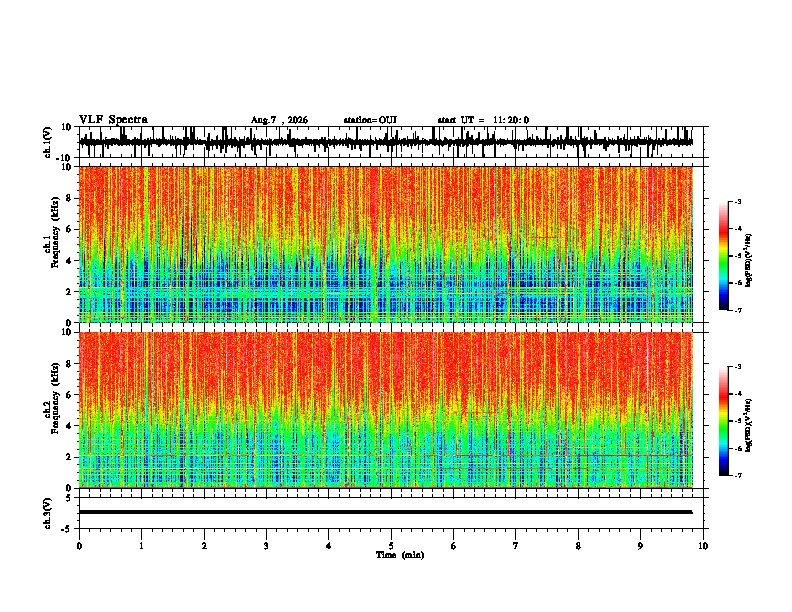Click time axis tick label "8"
Screen dimensions: 792x612
[578, 546]
